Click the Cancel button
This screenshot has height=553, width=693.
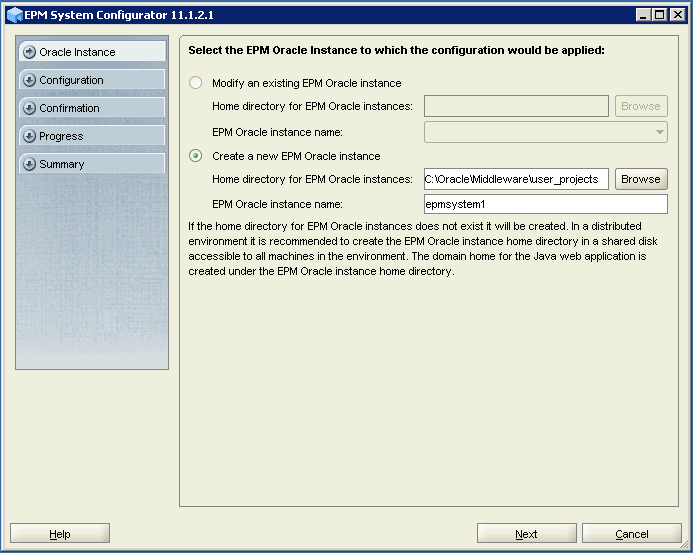632,534
